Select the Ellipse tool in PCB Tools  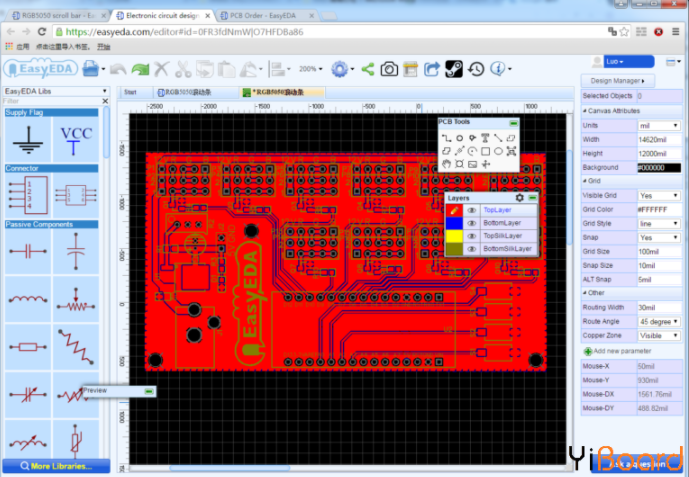tap(498, 152)
